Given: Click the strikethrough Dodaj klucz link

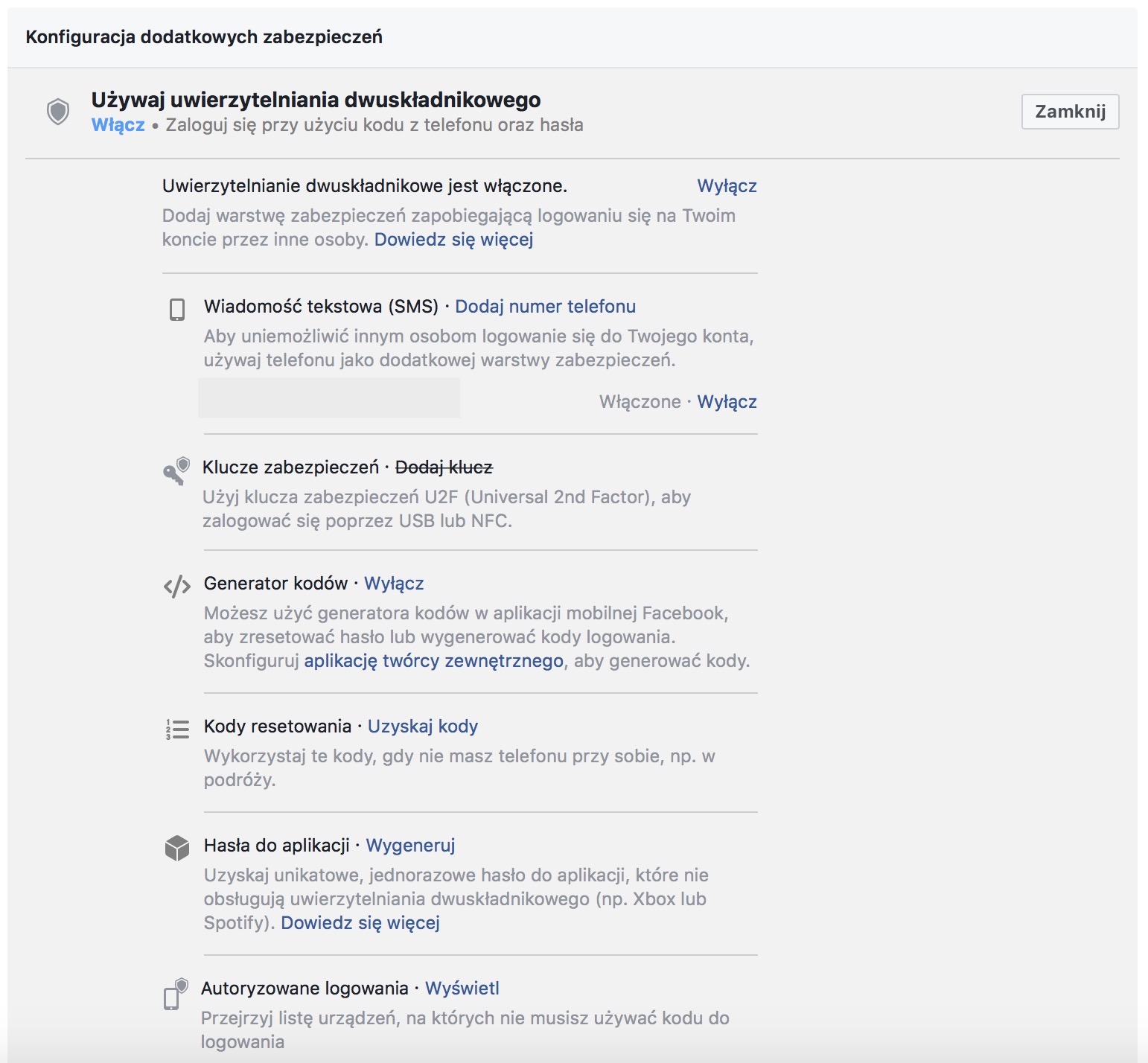Looking at the screenshot, I should 444,467.
